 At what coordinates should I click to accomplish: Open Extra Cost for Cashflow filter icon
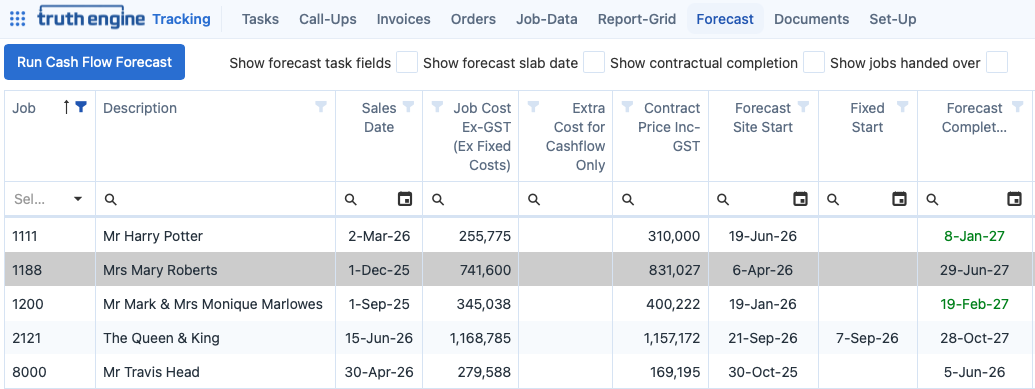(533, 106)
